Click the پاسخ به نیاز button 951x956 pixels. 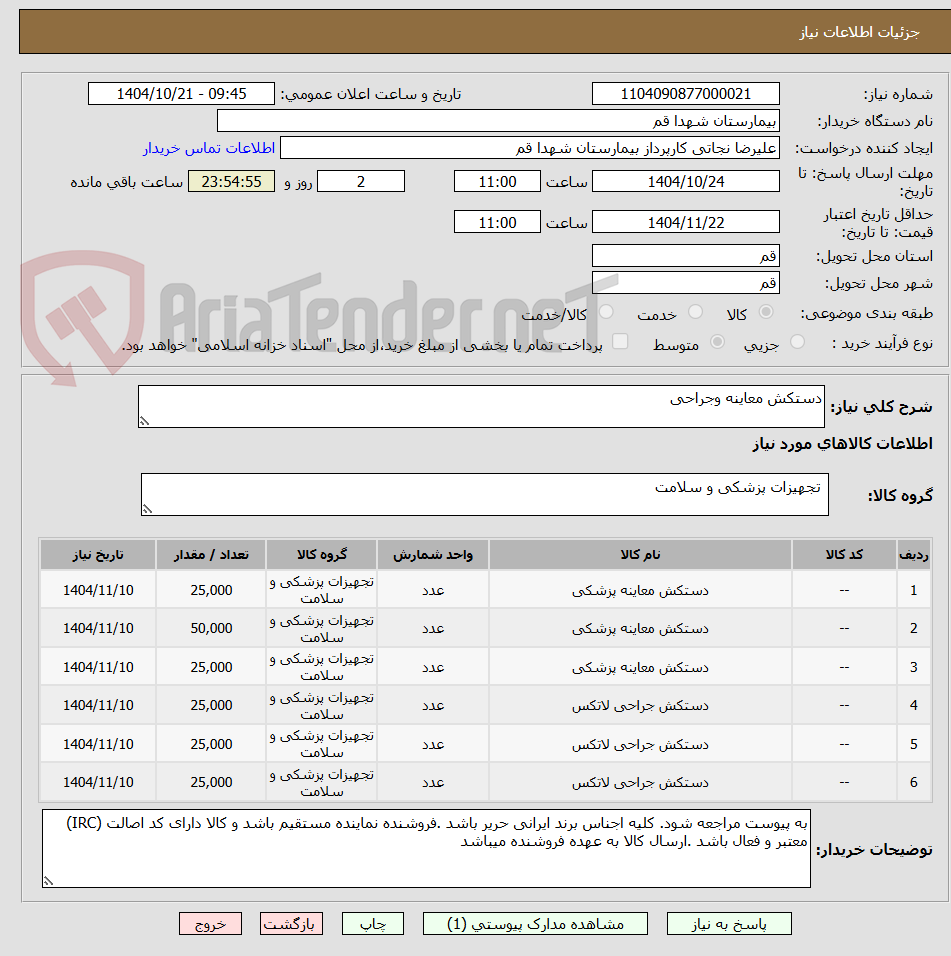point(729,924)
